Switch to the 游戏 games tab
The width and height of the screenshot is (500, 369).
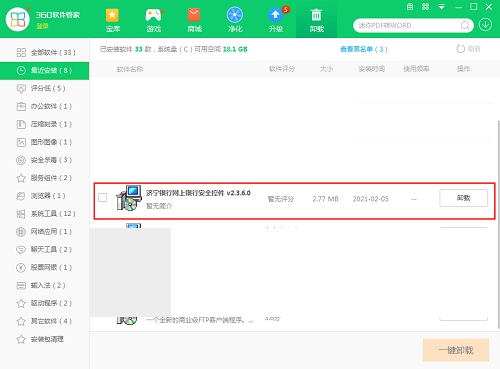pos(154,20)
